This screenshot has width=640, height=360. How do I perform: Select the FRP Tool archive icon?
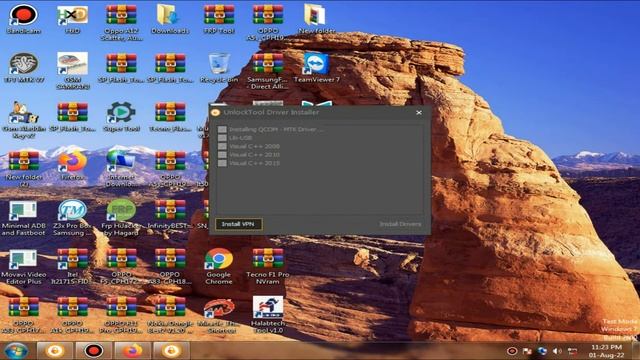tap(219, 19)
